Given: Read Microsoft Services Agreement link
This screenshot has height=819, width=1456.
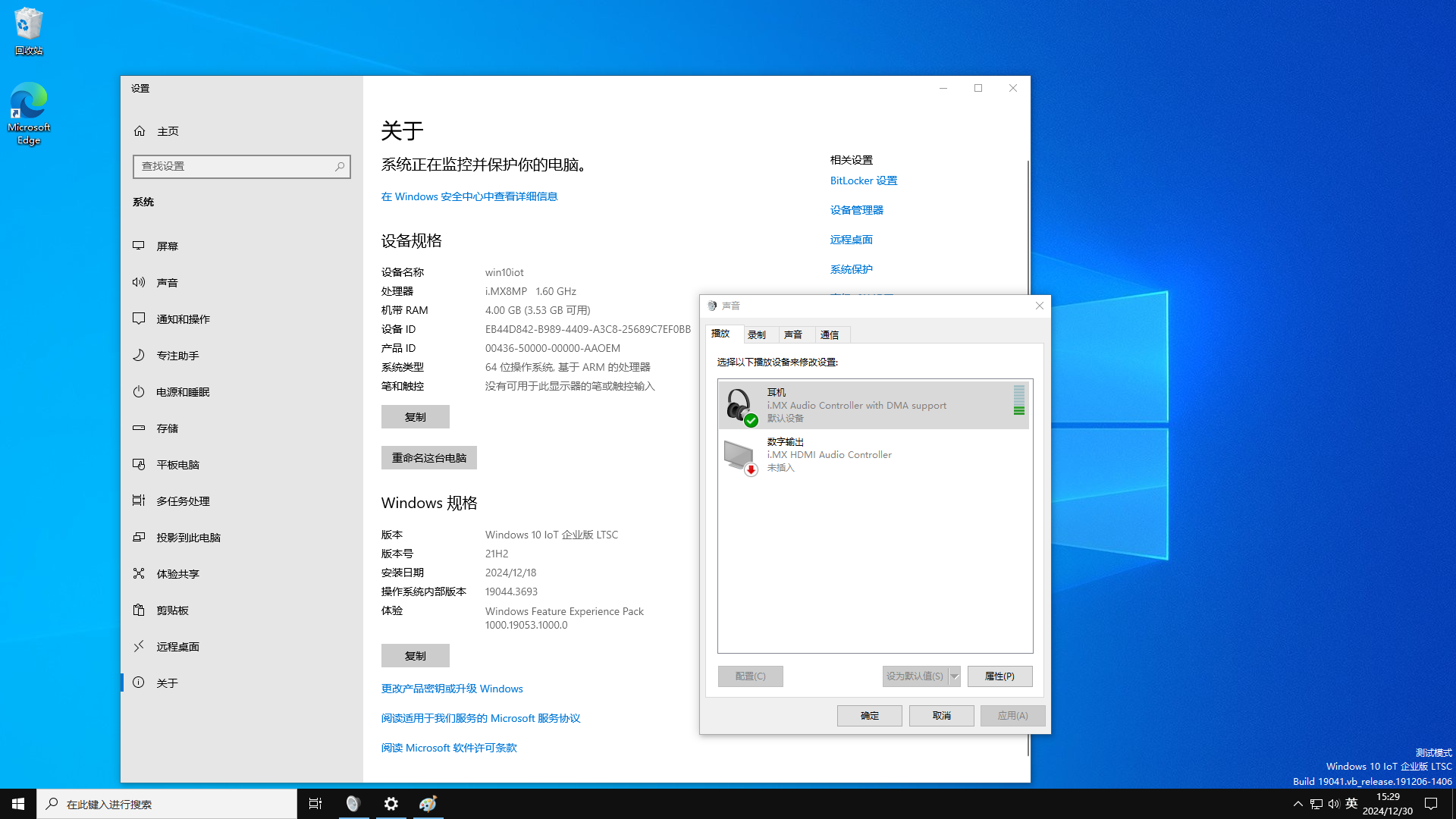Looking at the screenshot, I should pos(481,718).
